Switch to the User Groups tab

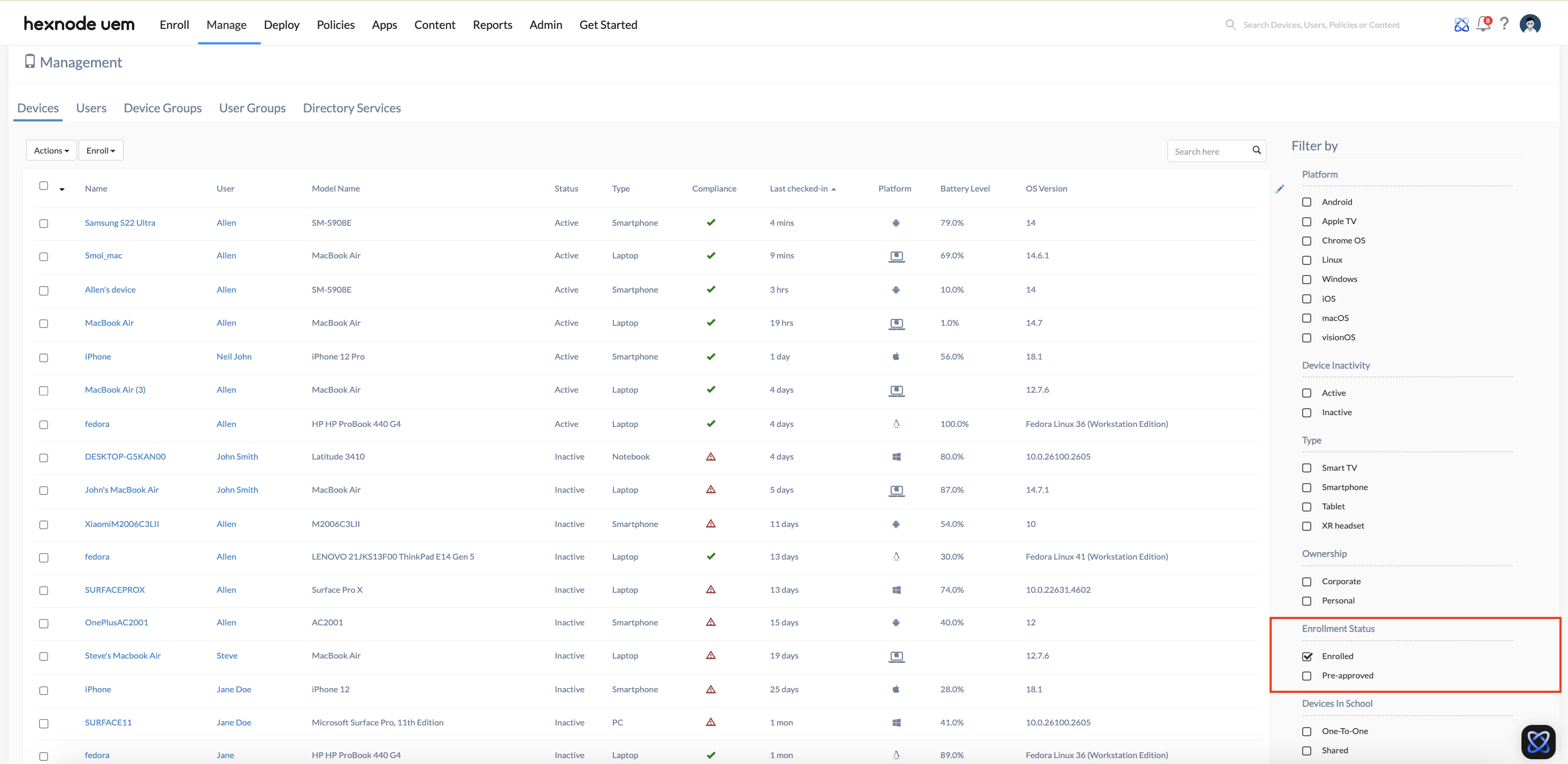click(x=252, y=108)
